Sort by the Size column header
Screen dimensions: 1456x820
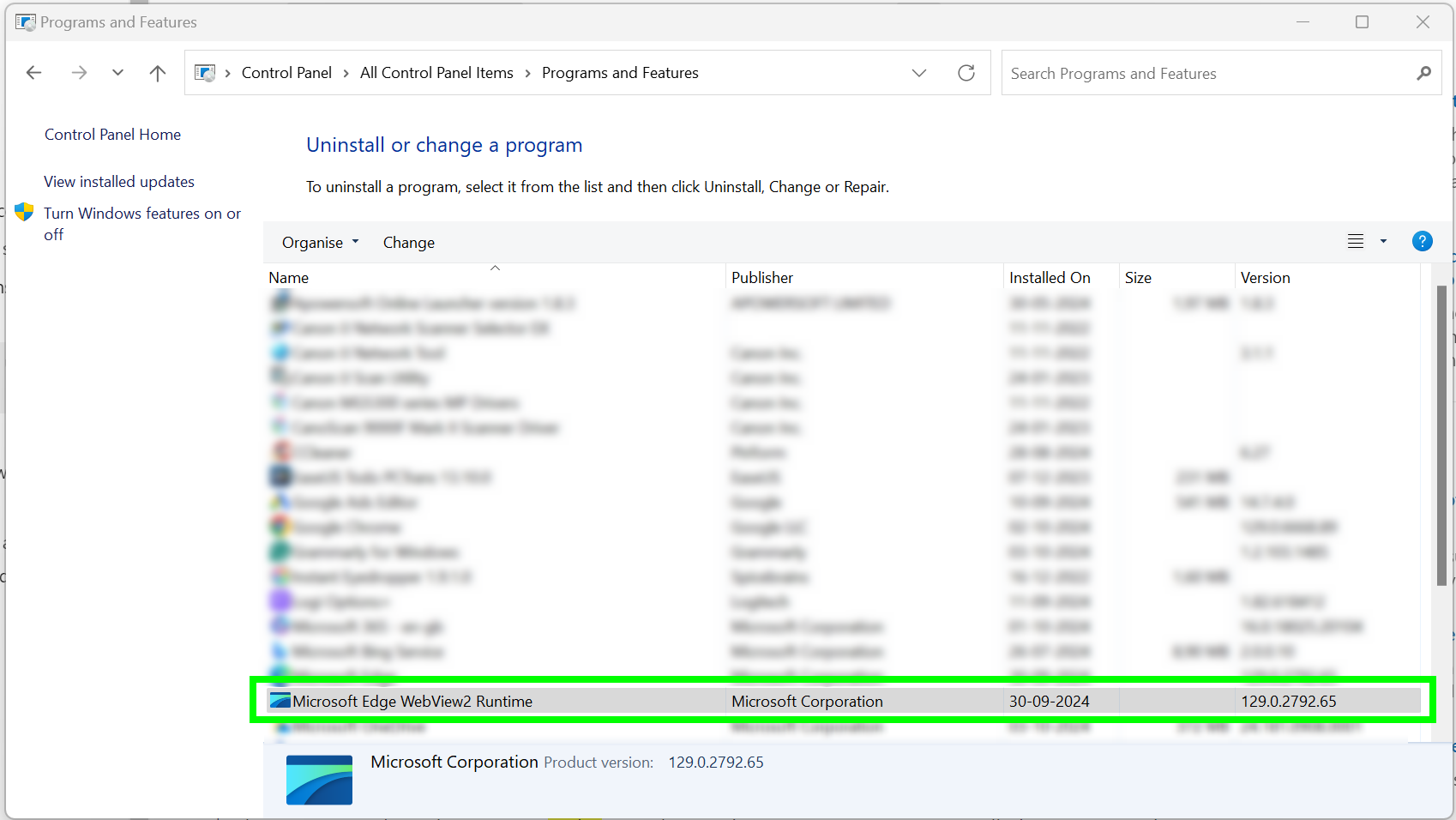point(1177,278)
